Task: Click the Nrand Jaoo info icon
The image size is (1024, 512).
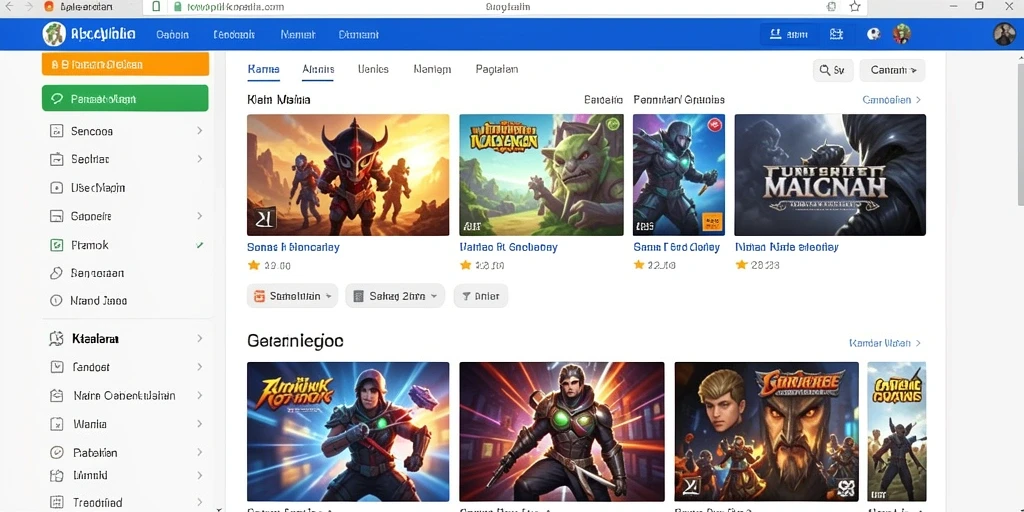Action: (x=56, y=300)
